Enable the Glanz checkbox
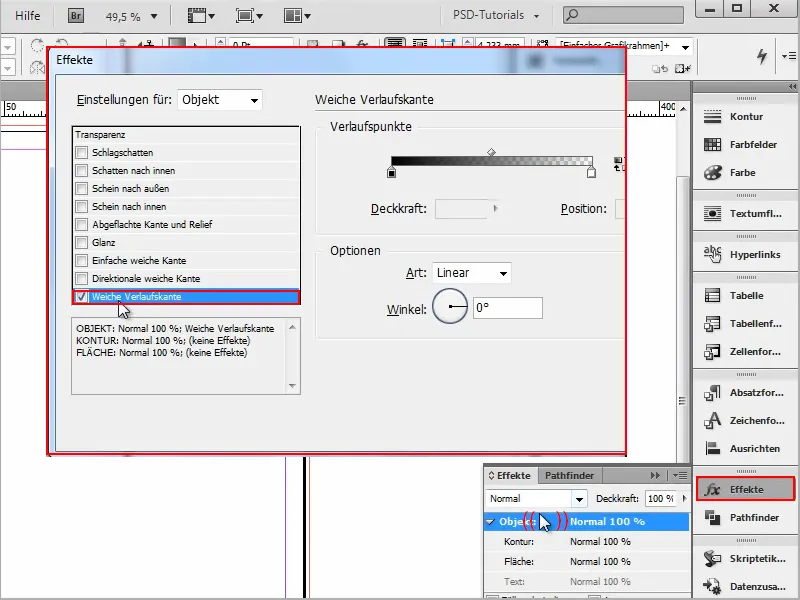This screenshot has height=600, width=800. [x=81, y=242]
